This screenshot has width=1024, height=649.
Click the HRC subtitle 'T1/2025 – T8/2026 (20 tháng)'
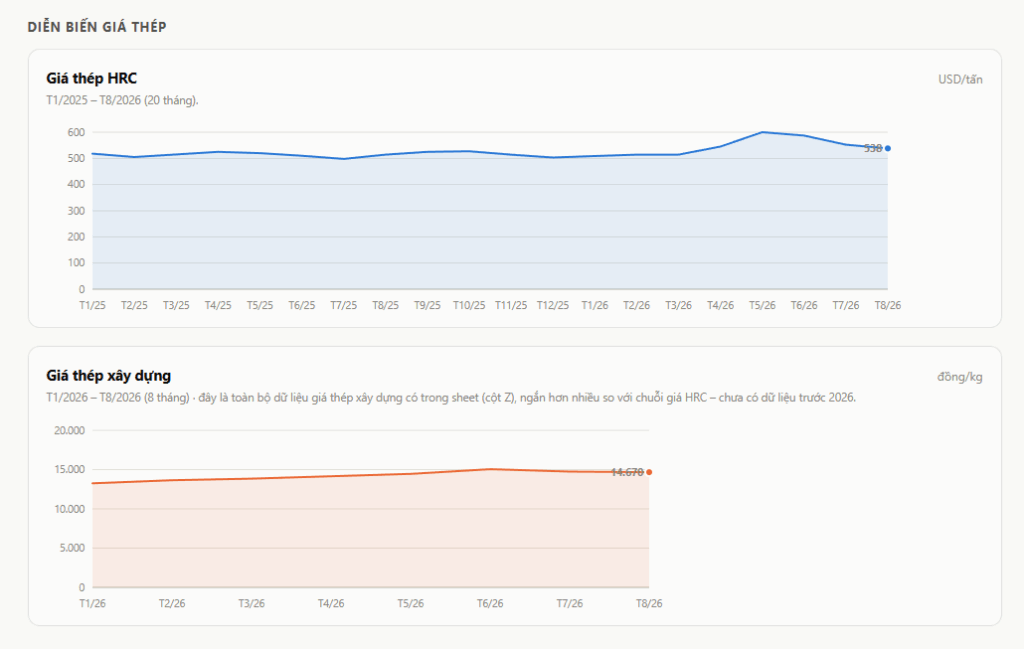[122, 101]
